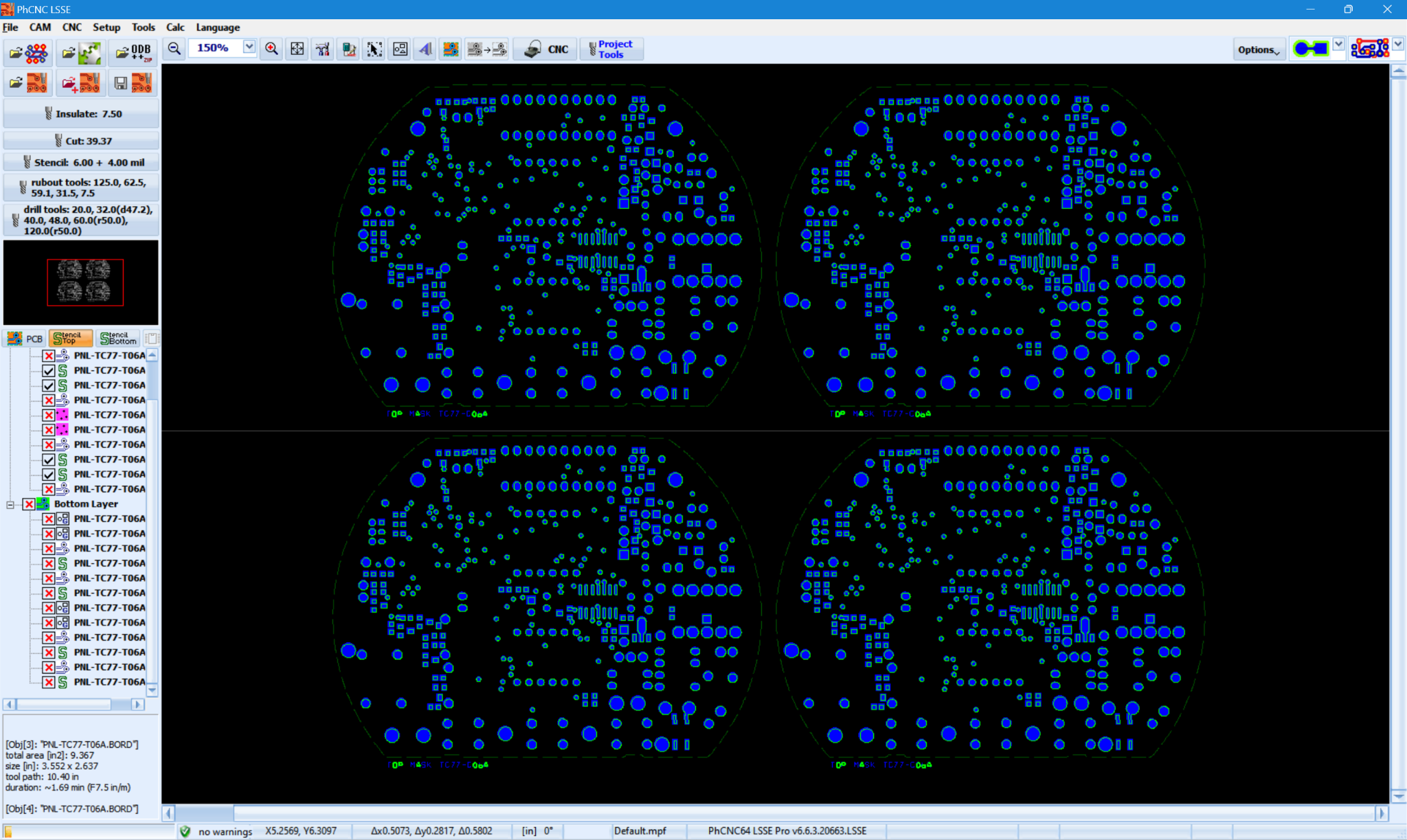Open dropdown arrow next to red-blue circuit icon
The image size is (1407, 840).
[x=1398, y=45]
